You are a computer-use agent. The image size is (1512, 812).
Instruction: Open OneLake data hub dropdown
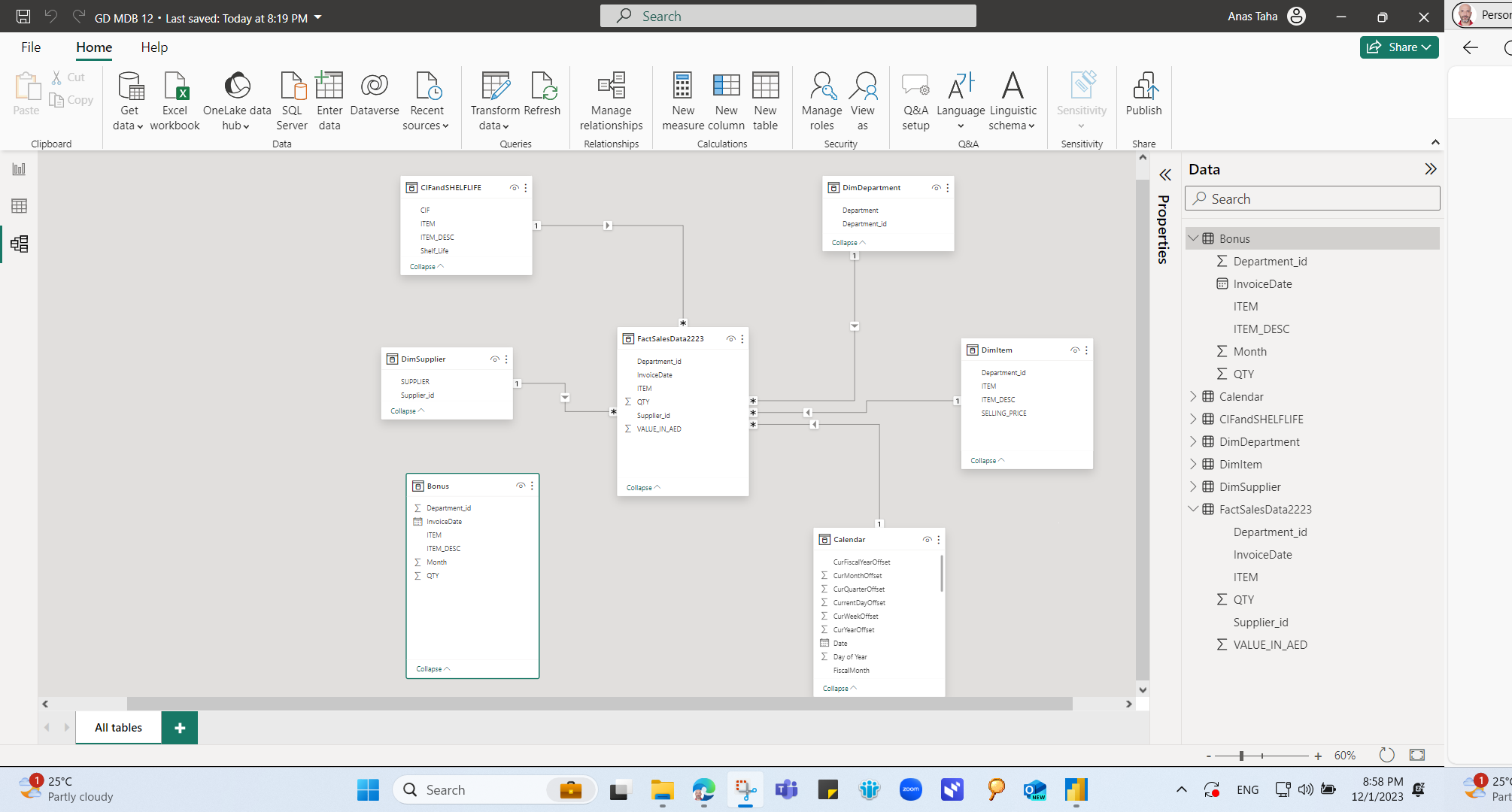point(237,101)
